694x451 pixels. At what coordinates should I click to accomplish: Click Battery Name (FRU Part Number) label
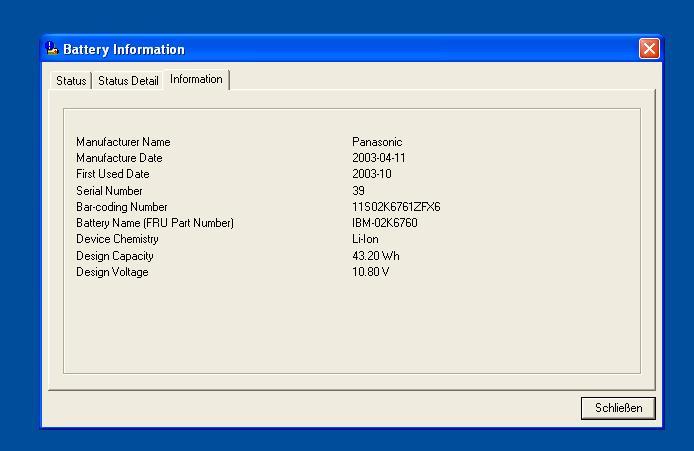pyautogui.click(x=155, y=223)
